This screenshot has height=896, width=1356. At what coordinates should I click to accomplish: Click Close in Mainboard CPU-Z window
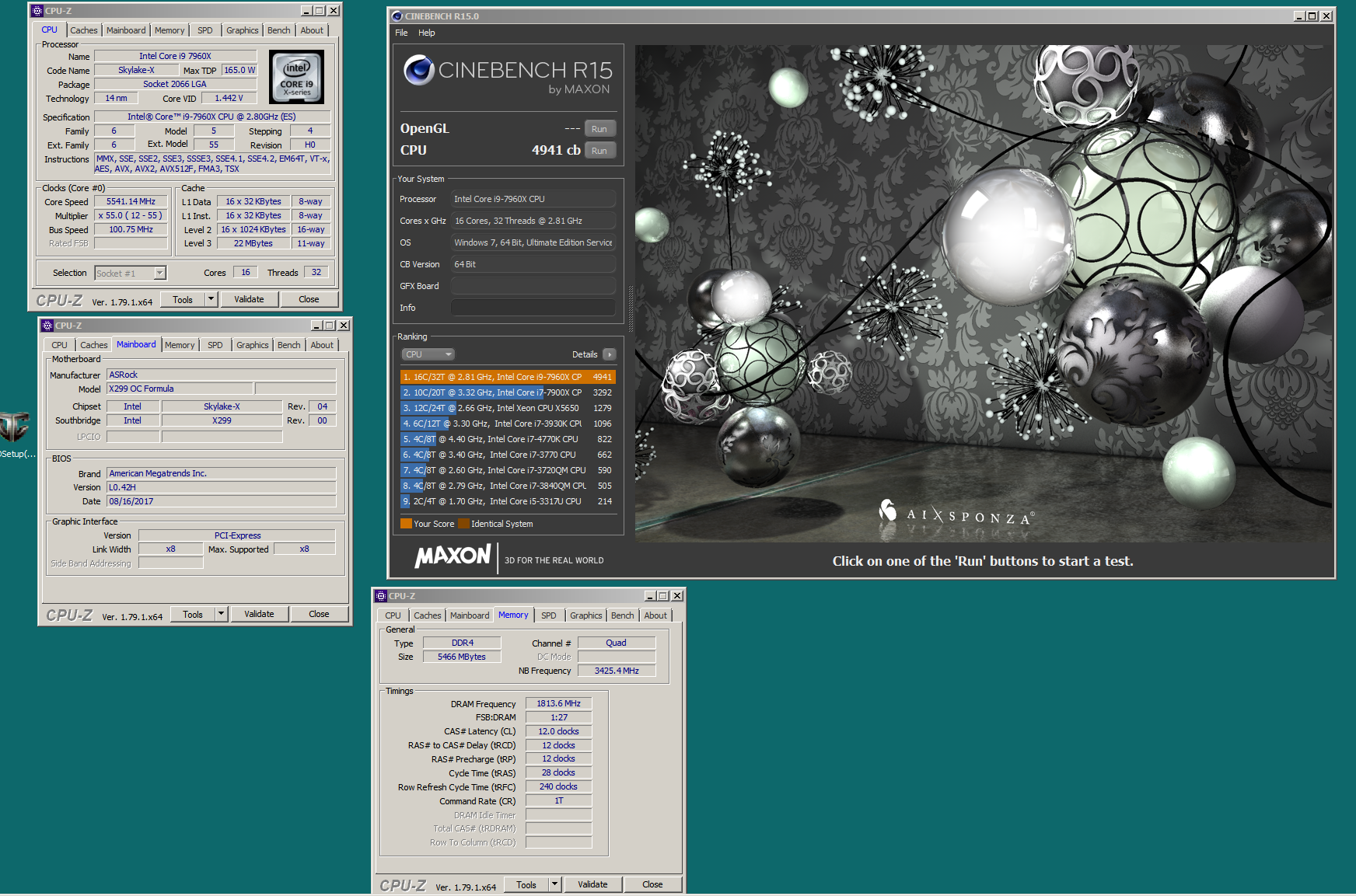point(319,614)
